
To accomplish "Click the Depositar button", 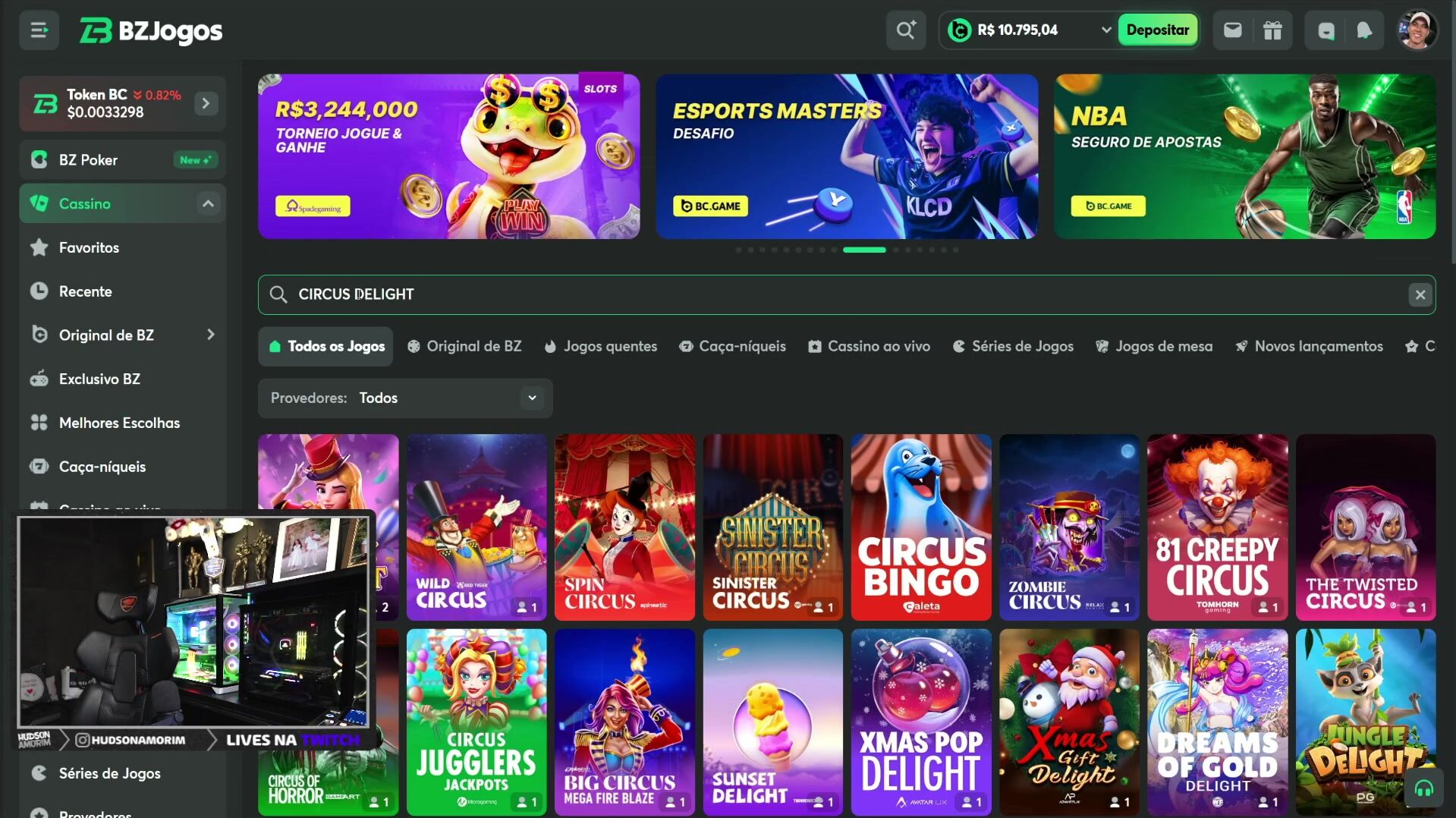I will [x=1157, y=30].
